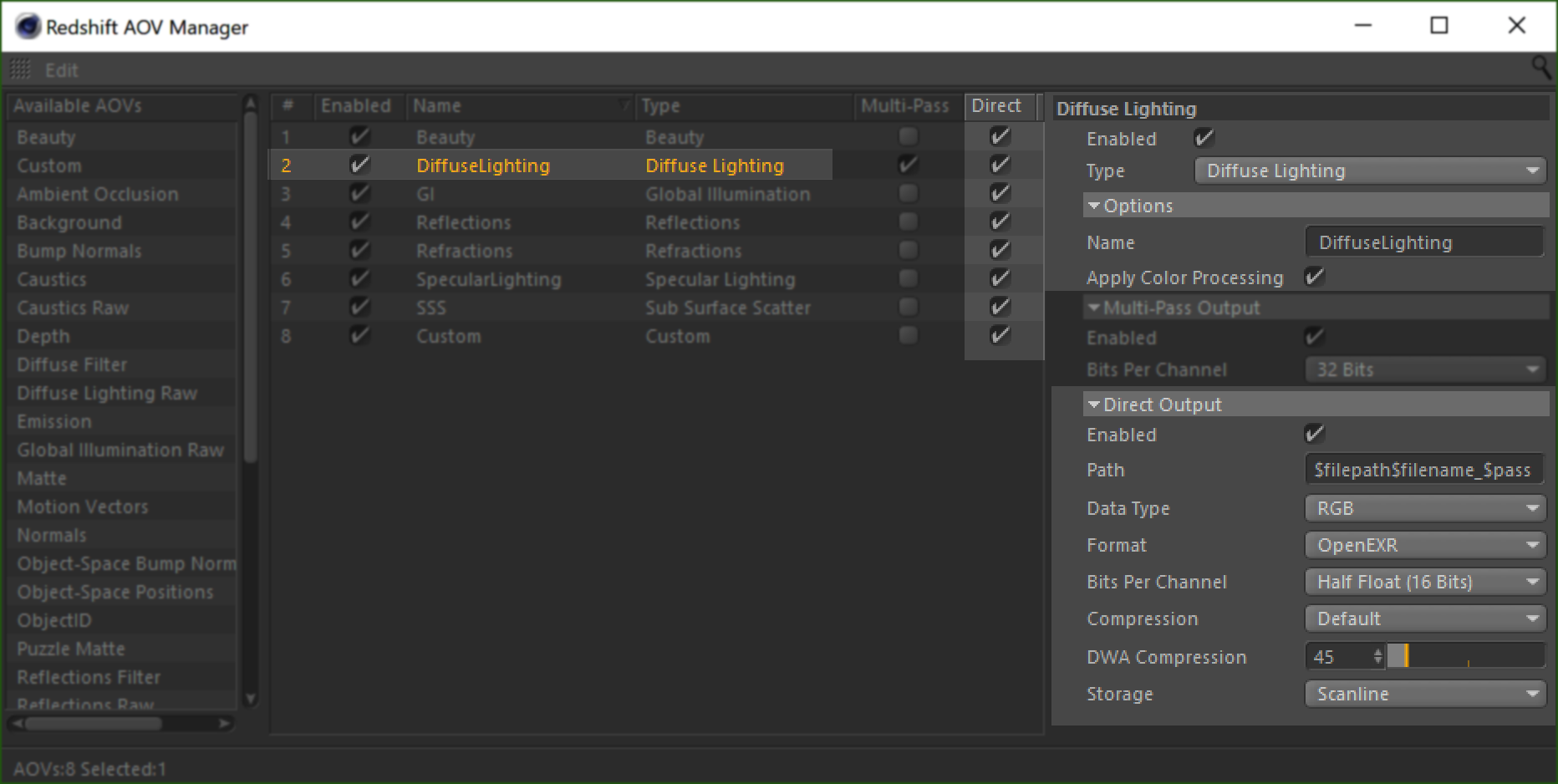
Task: Select Motion Vectors in Available AOVs
Action: 83,507
